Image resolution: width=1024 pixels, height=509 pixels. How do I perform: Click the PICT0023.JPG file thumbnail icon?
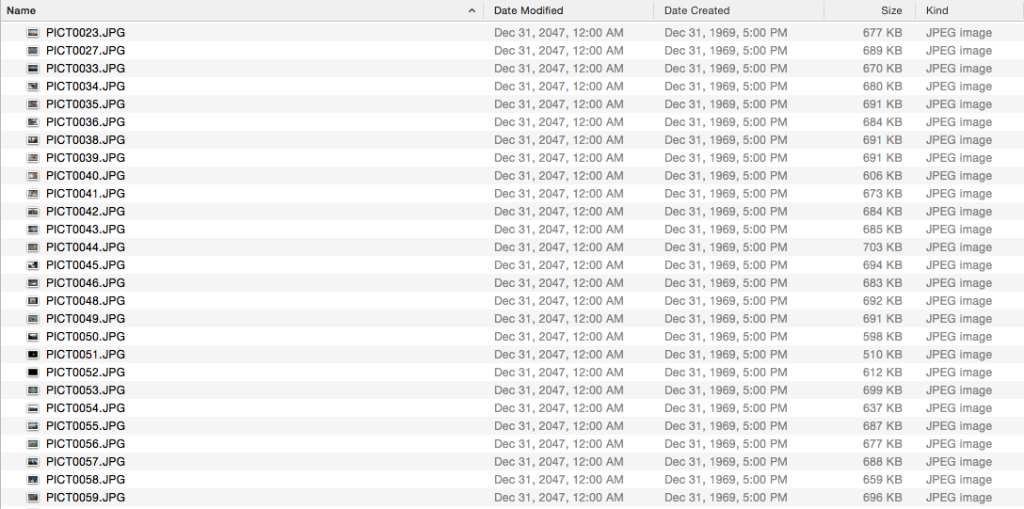click(33, 33)
